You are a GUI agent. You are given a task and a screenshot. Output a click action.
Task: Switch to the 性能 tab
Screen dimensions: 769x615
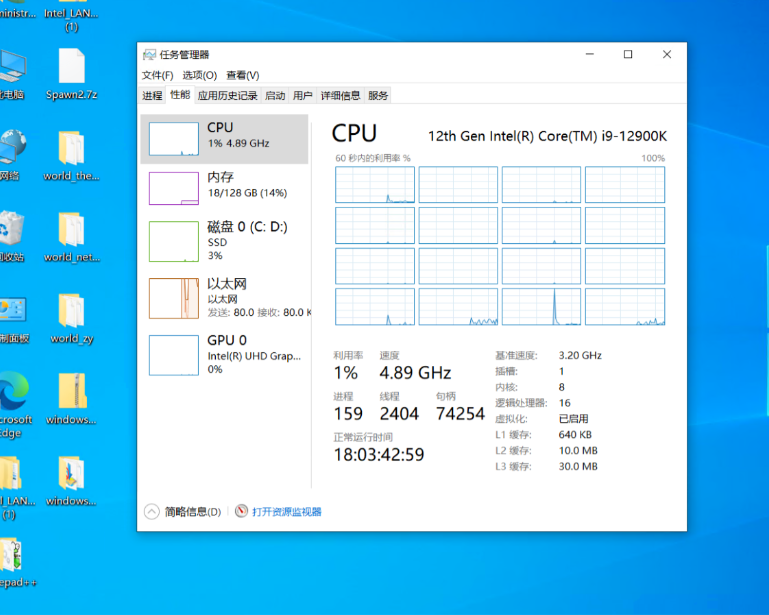click(x=180, y=95)
